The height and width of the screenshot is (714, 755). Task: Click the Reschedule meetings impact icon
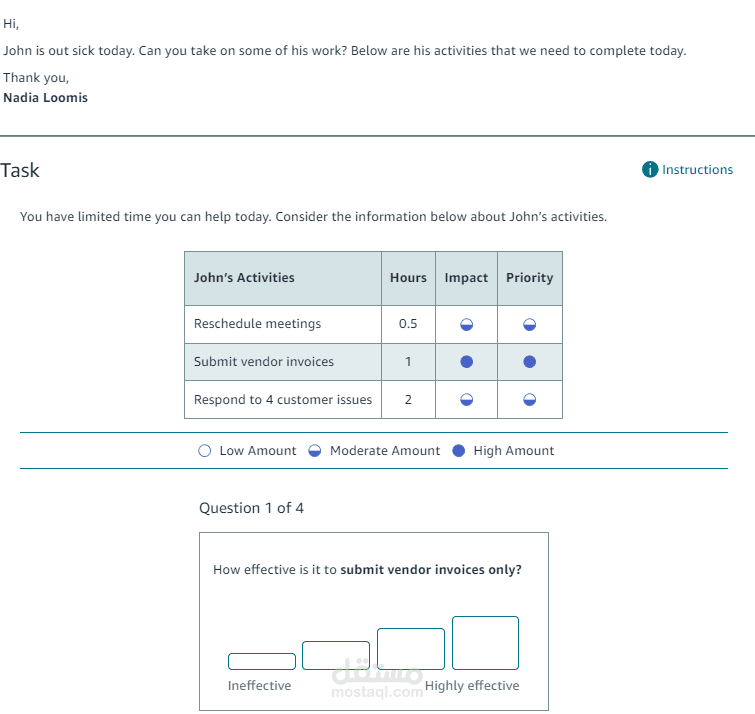pyautogui.click(x=467, y=325)
